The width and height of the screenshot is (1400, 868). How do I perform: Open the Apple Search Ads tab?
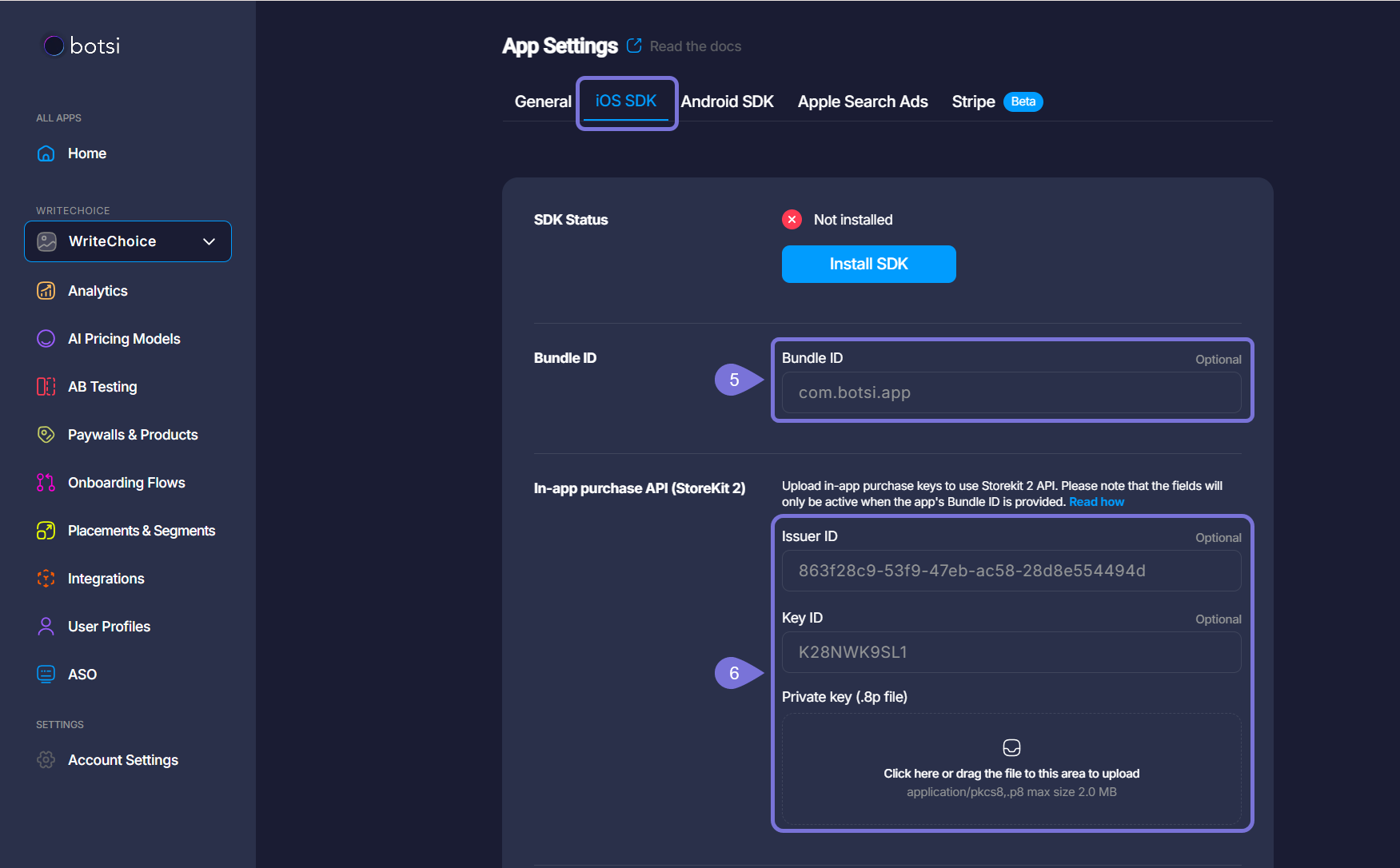point(863,102)
